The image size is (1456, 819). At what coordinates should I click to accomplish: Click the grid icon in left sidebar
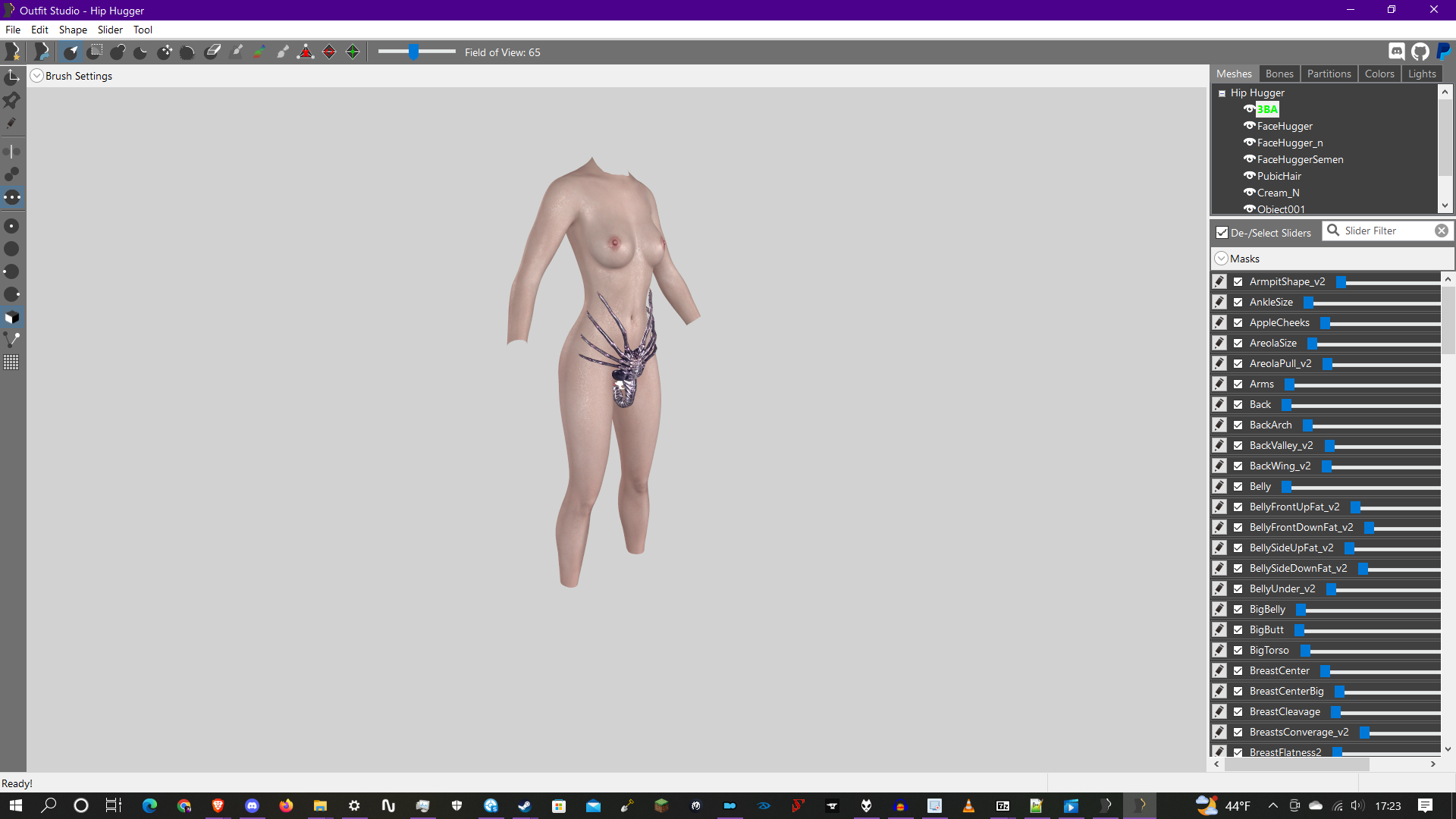[x=12, y=362]
